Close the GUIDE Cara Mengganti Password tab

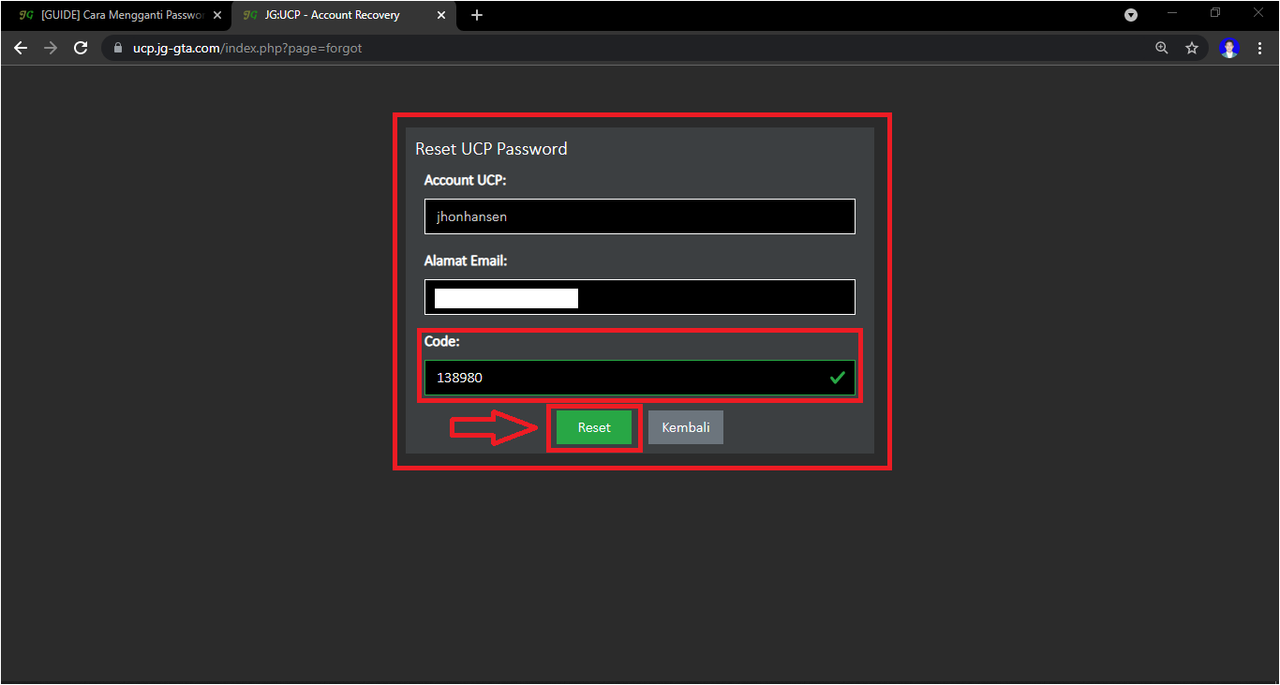218,15
